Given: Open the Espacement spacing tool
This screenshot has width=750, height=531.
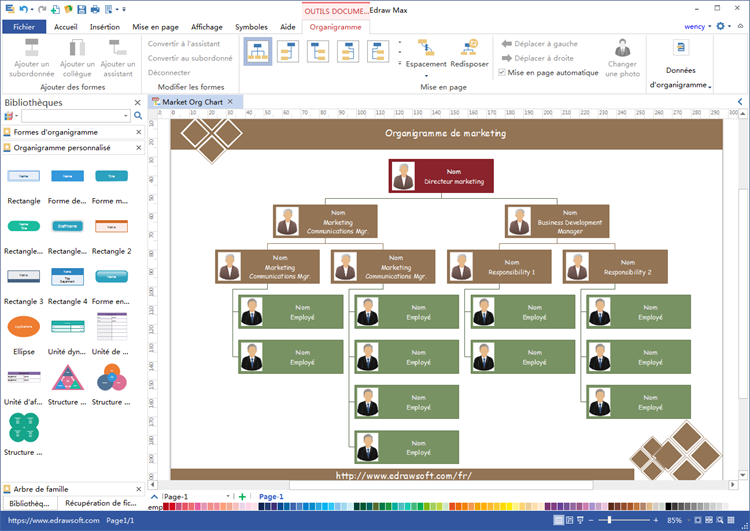Looking at the screenshot, I should pyautogui.click(x=426, y=54).
